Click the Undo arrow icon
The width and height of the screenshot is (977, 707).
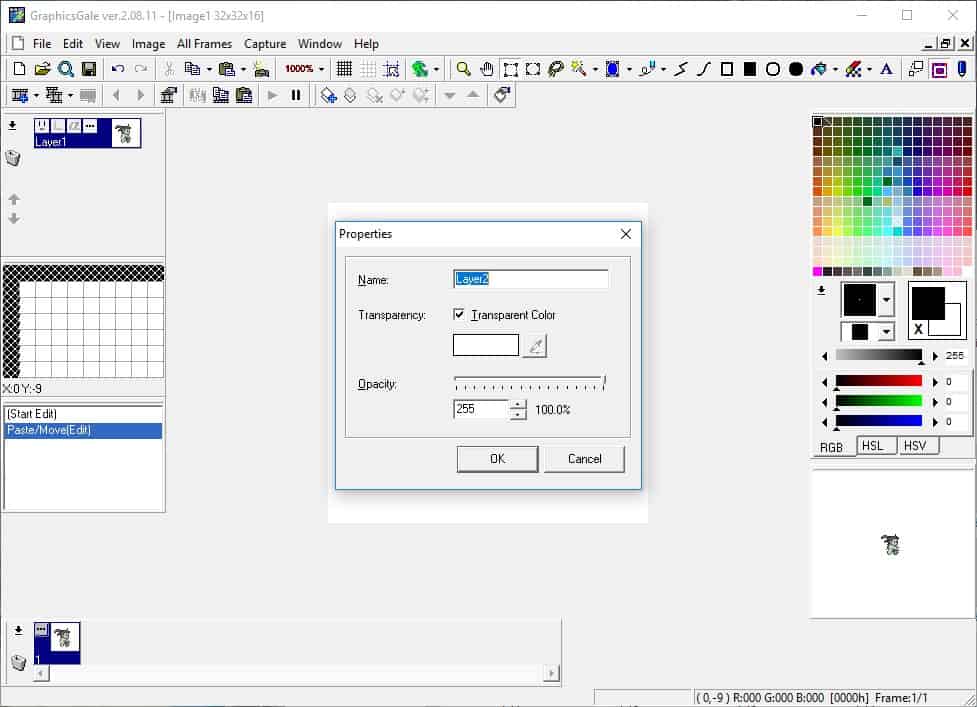[x=118, y=69]
